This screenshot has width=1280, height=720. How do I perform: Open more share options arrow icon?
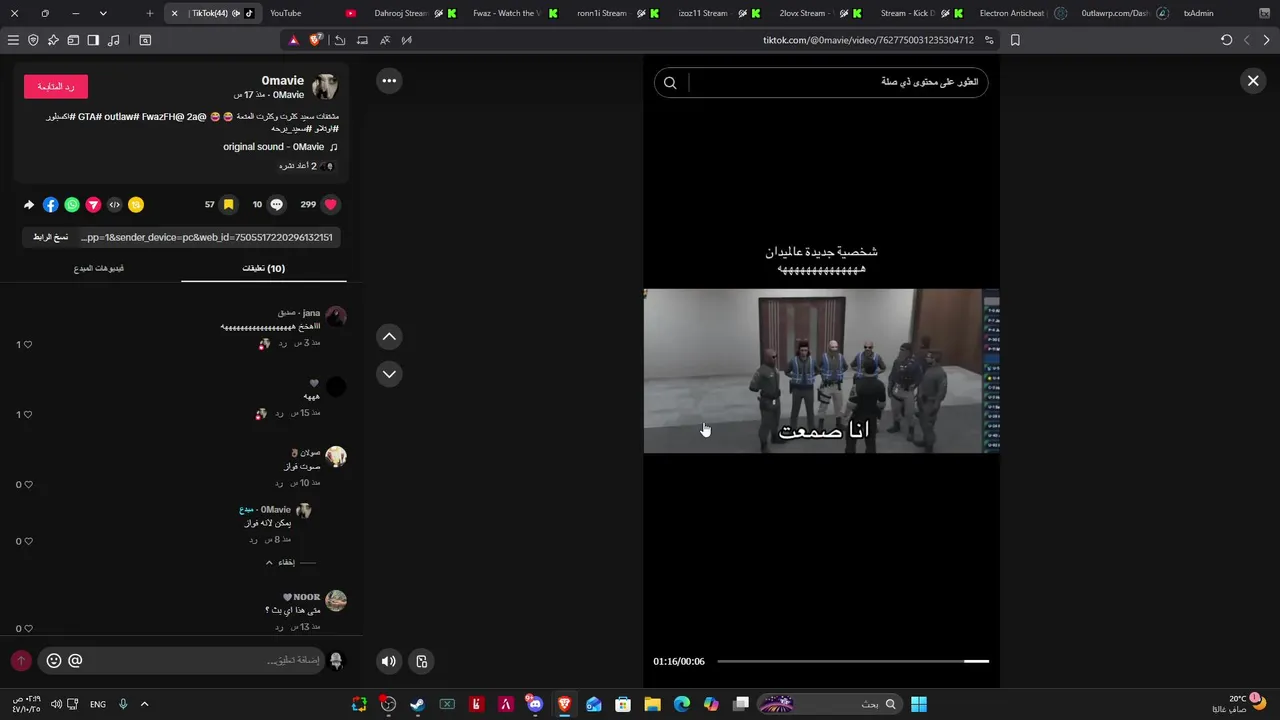click(x=29, y=205)
